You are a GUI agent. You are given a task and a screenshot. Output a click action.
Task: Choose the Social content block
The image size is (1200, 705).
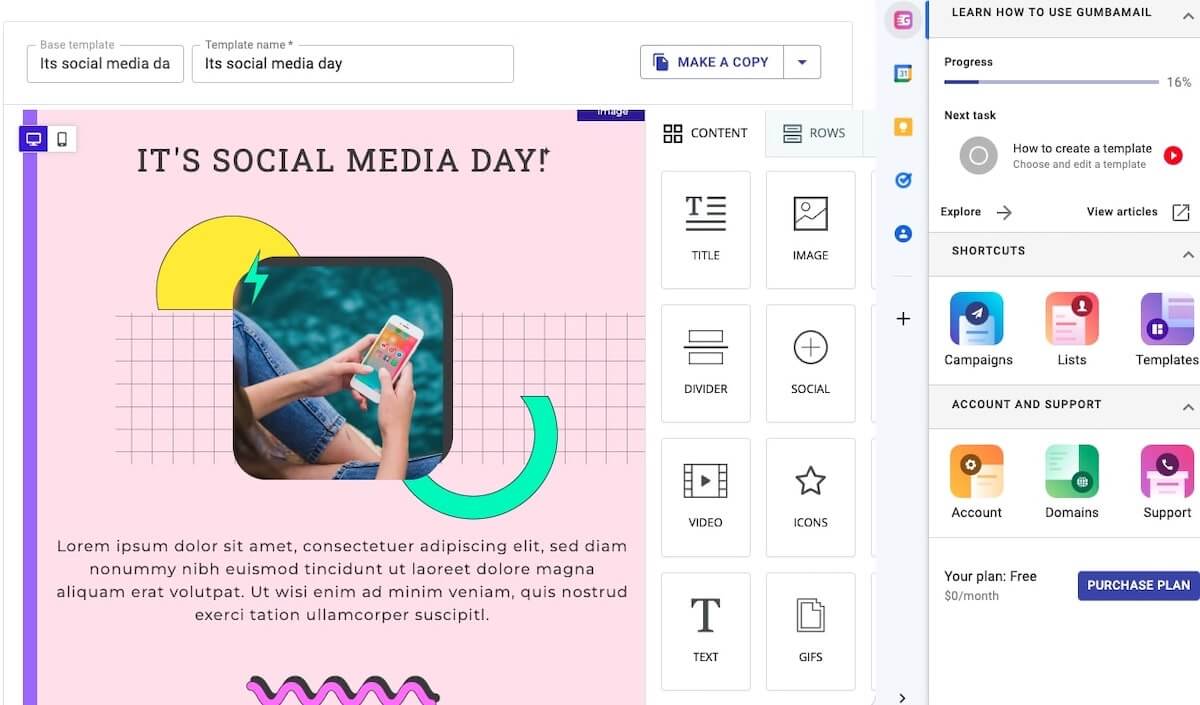pos(810,362)
